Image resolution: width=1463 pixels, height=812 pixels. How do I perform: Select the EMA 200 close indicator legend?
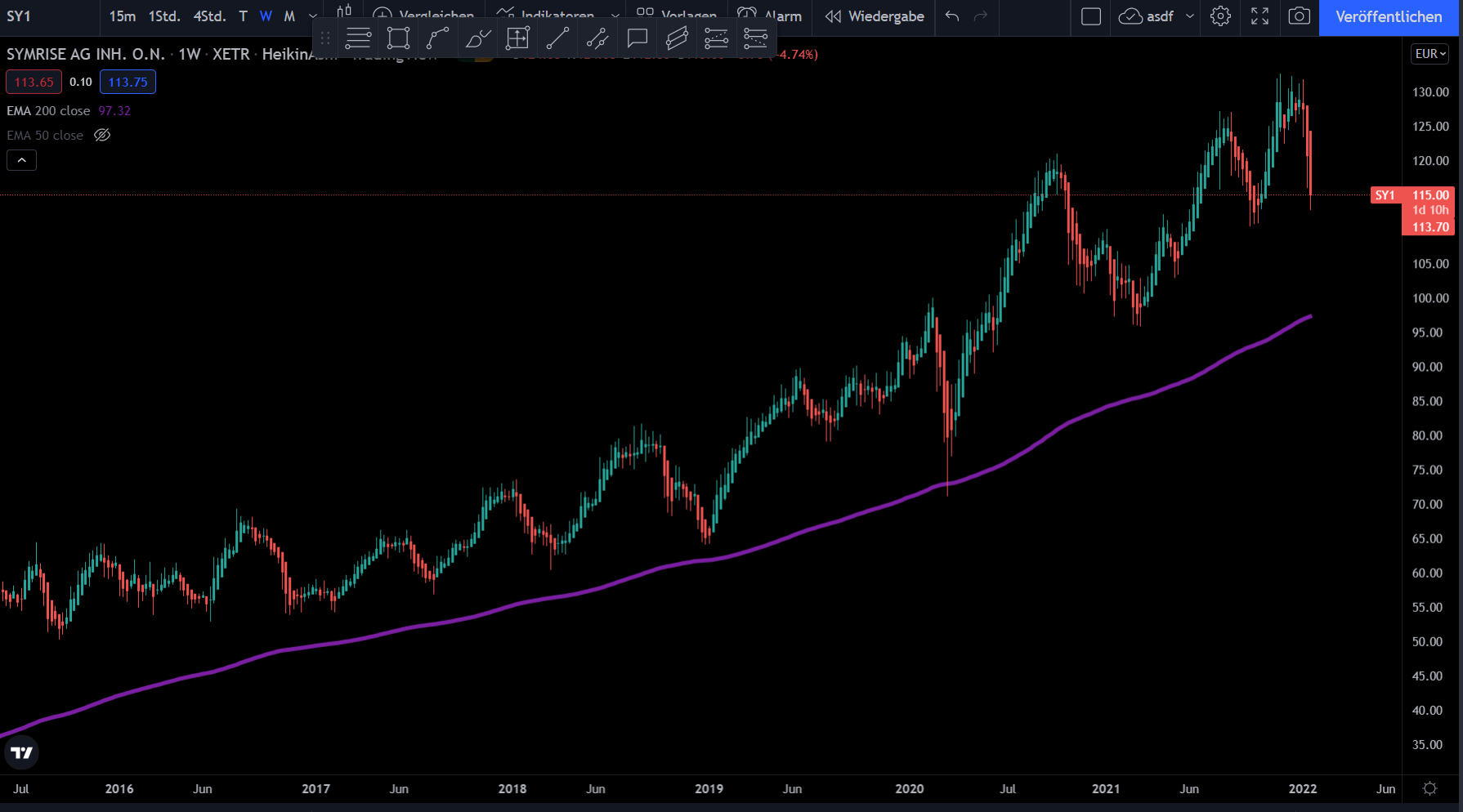(48, 111)
